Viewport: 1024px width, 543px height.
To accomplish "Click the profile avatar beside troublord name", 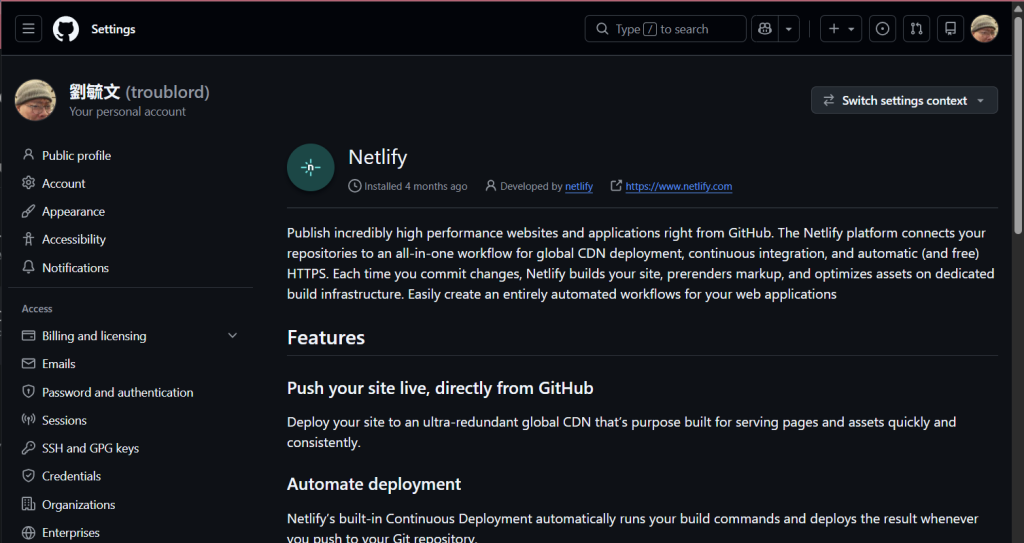I will (x=35, y=100).
